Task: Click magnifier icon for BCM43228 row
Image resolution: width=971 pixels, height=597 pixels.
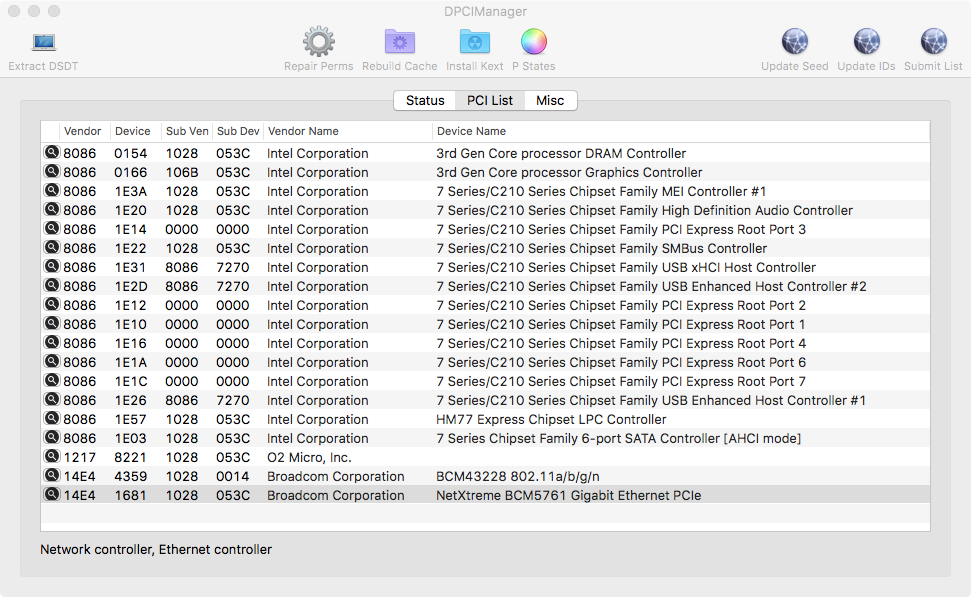Action: pos(52,476)
